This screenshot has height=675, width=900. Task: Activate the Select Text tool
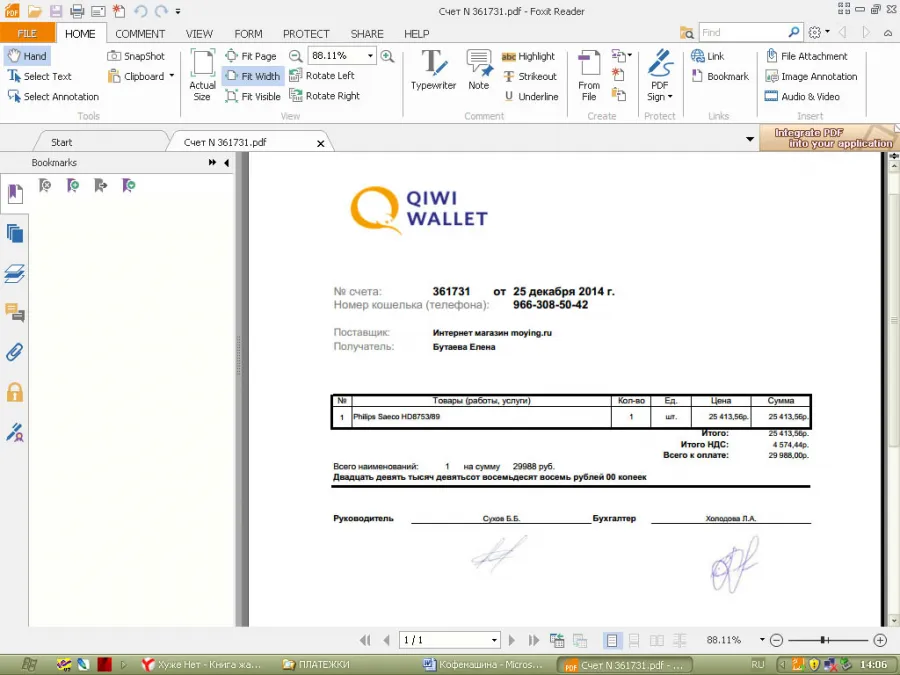tap(39, 76)
